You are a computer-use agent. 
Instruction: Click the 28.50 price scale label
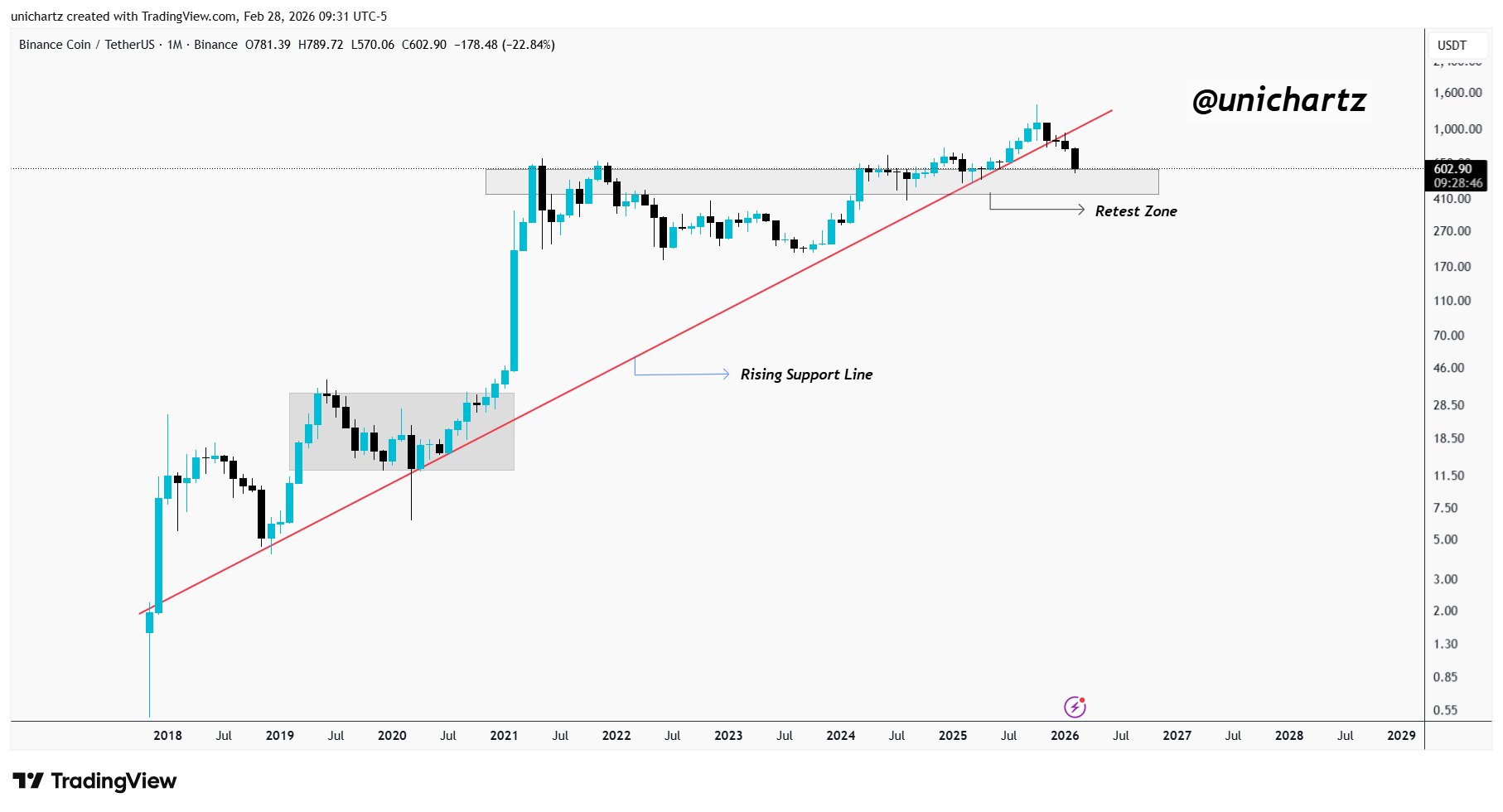[1449, 405]
